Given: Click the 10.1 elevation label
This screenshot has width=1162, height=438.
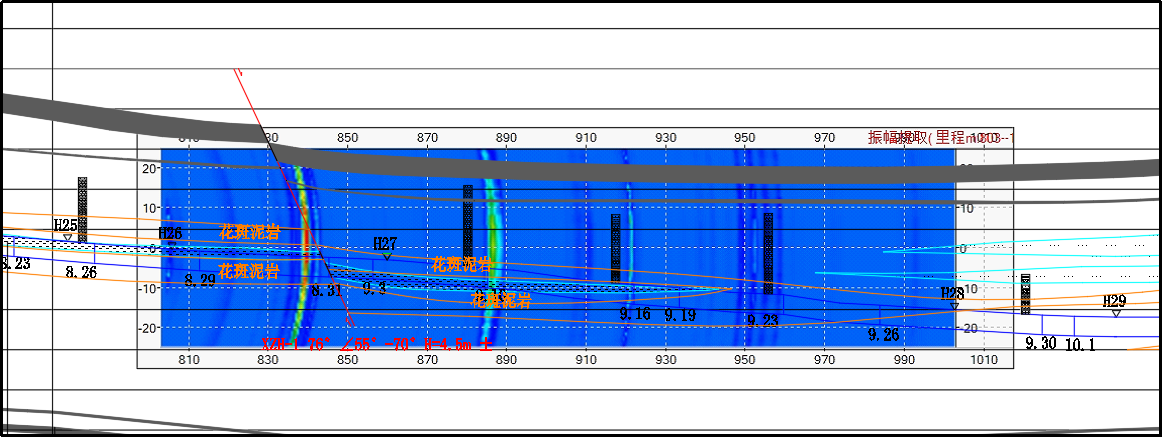Looking at the screenshot, I should coord(1080,344).
